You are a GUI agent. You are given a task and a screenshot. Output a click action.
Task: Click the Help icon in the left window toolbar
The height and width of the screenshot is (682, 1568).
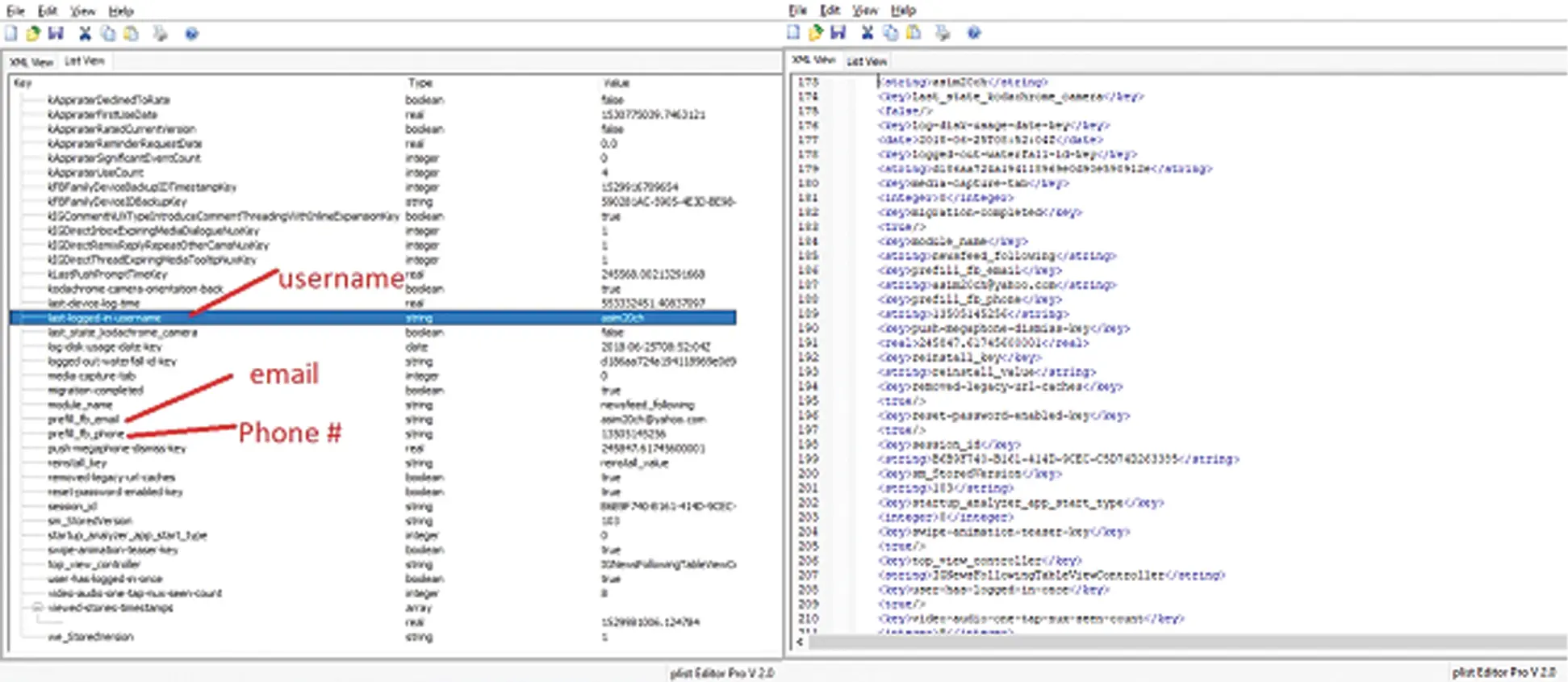(191, 34)
